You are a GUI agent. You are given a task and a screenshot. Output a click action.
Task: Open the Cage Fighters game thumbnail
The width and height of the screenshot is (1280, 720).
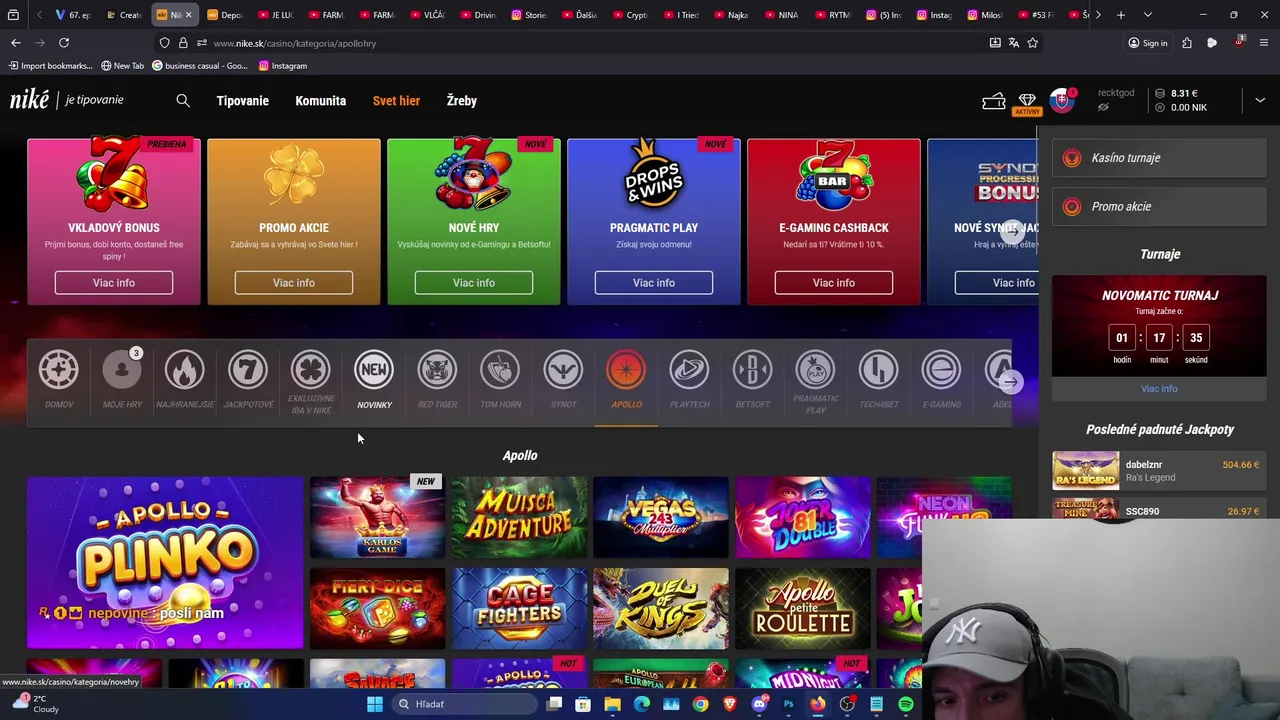click(x=519, y=609)
